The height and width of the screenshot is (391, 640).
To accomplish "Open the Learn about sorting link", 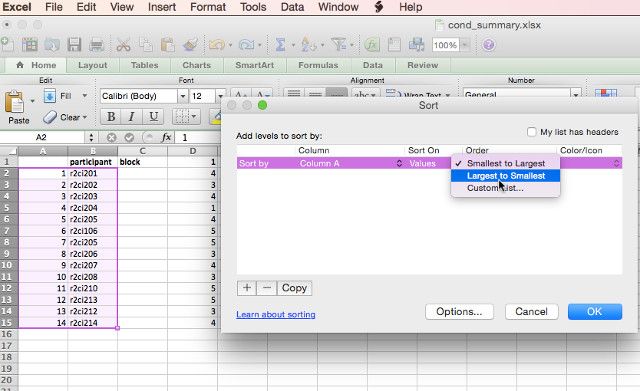I will 276,314.
